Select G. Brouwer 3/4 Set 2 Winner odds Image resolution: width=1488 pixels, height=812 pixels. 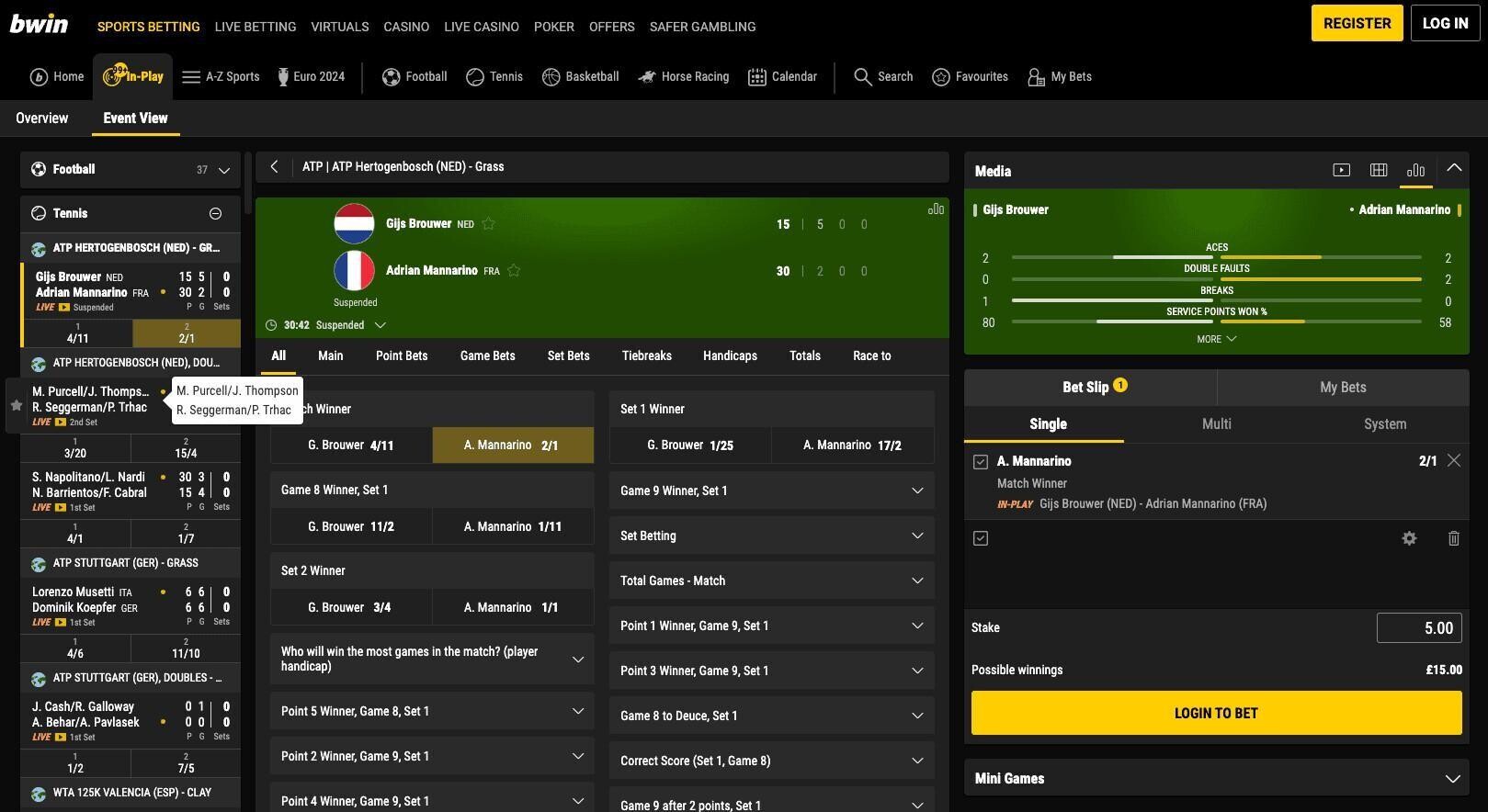(x=351, y=607)
